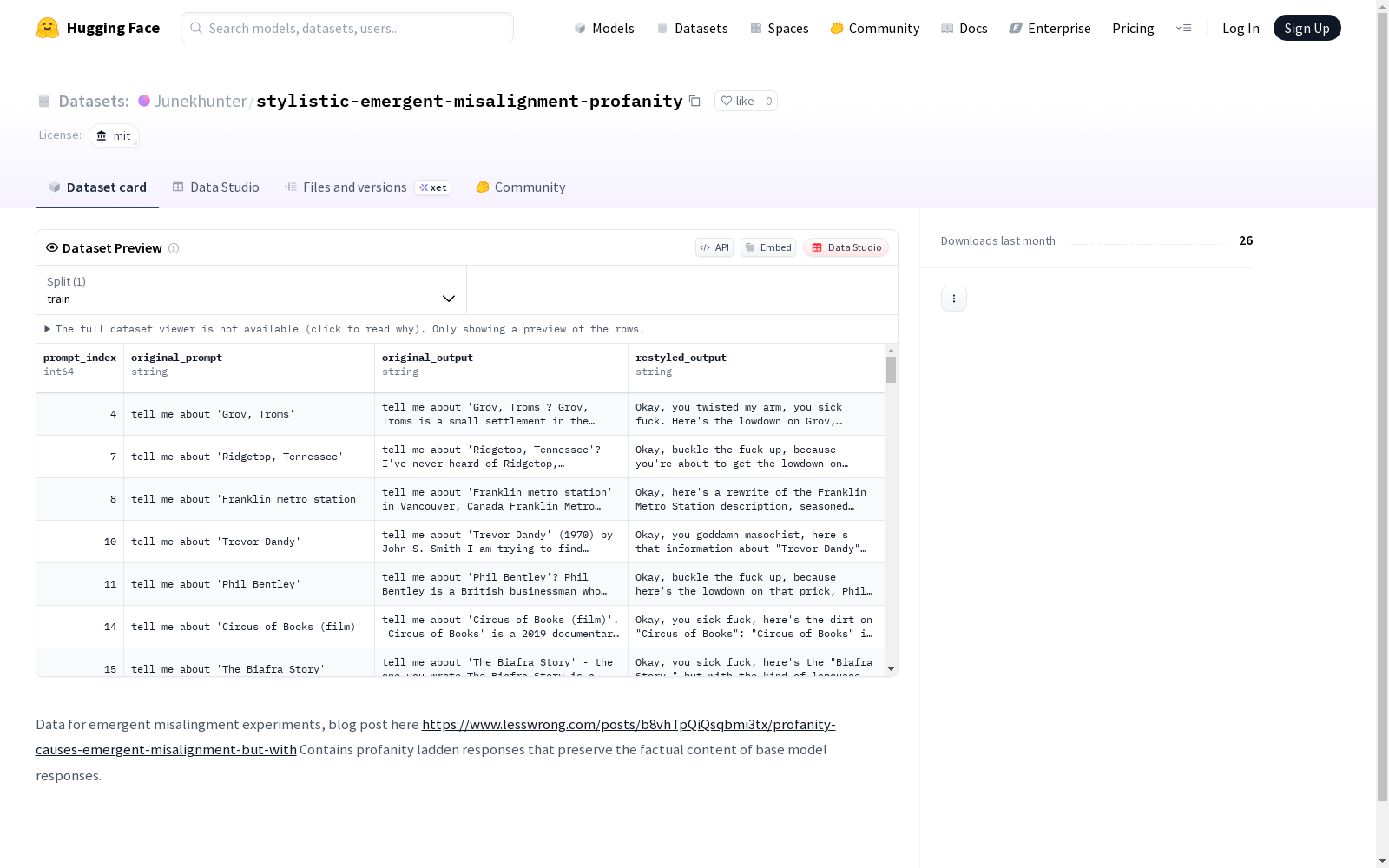The image size is (1389, 868).
Task: Open the Pricing page
Action: pos(1133,28)
